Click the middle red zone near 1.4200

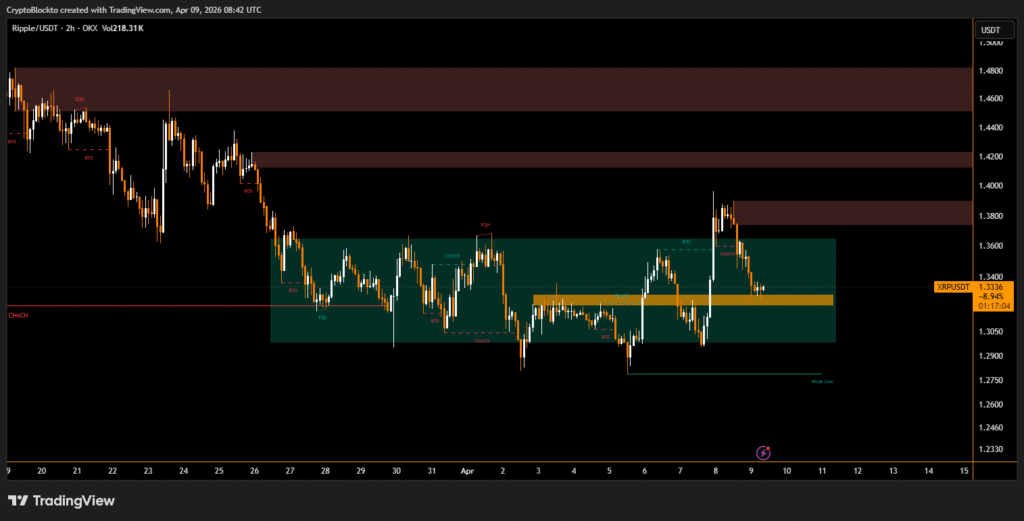pos(610,159)
